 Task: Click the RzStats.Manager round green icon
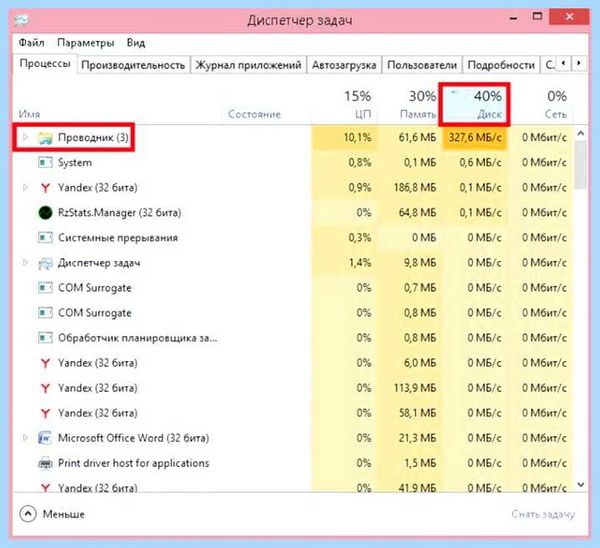pos(45,213)
